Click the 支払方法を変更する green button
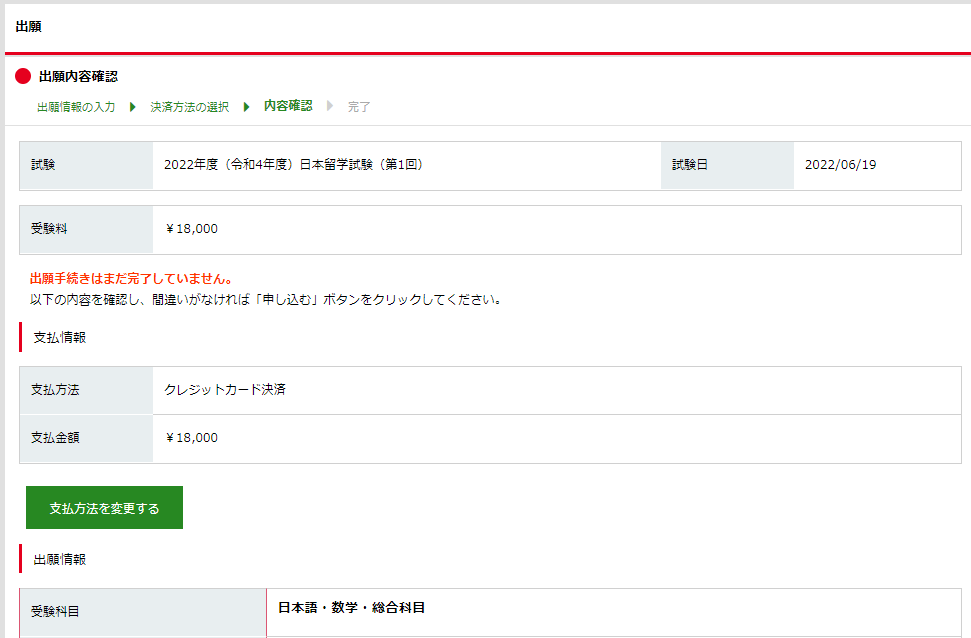The image size is (971, 638). tap(104, 507)
